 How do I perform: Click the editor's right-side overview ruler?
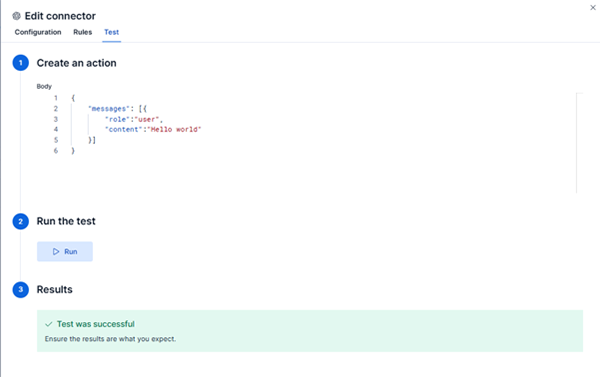click(x=579, y=143)
